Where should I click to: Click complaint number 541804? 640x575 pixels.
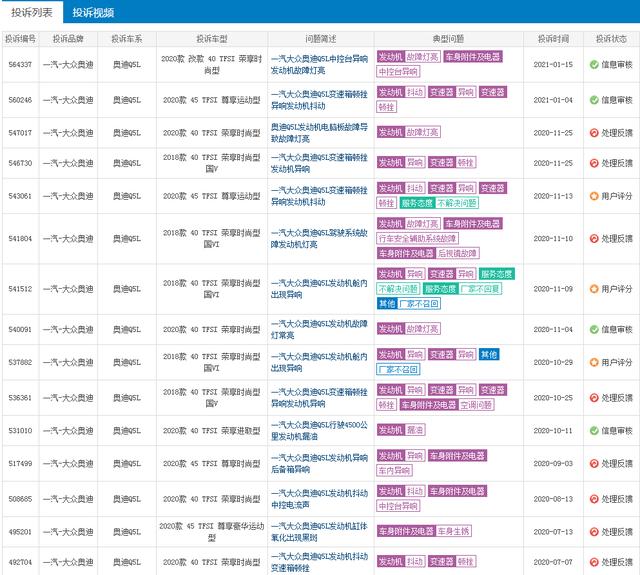(x=20, y=239)
